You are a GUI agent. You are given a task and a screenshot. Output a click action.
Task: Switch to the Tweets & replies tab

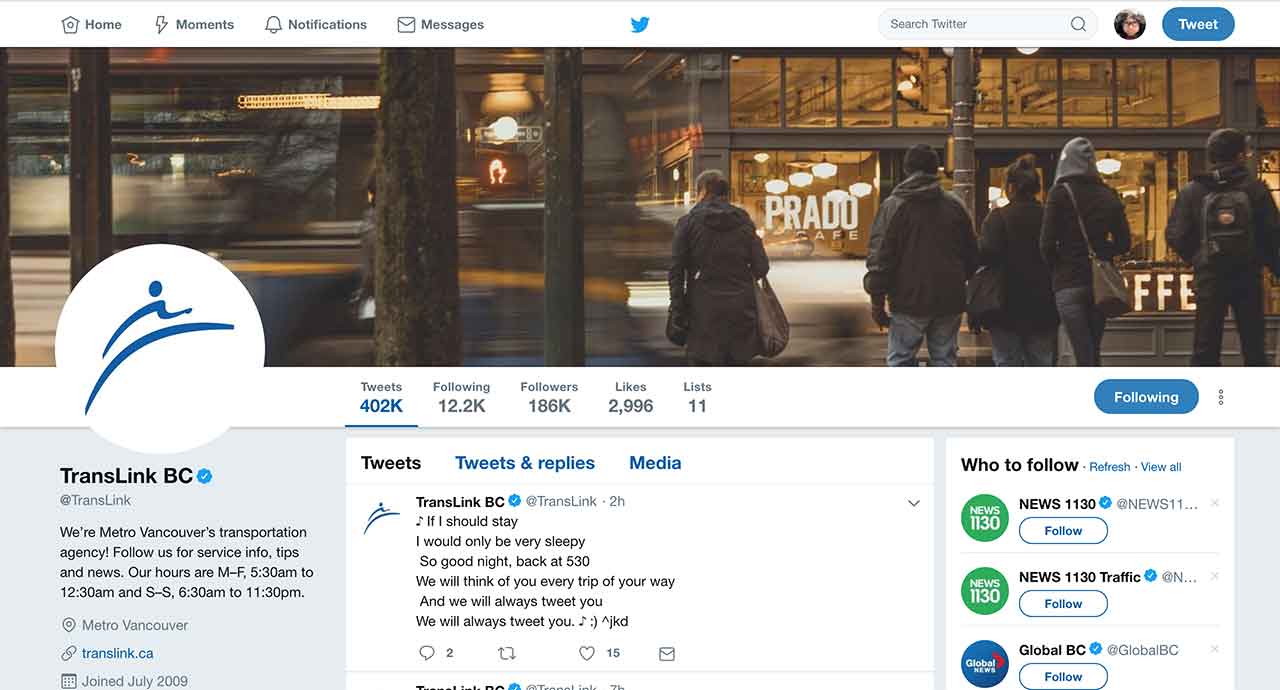pos(524,462)
